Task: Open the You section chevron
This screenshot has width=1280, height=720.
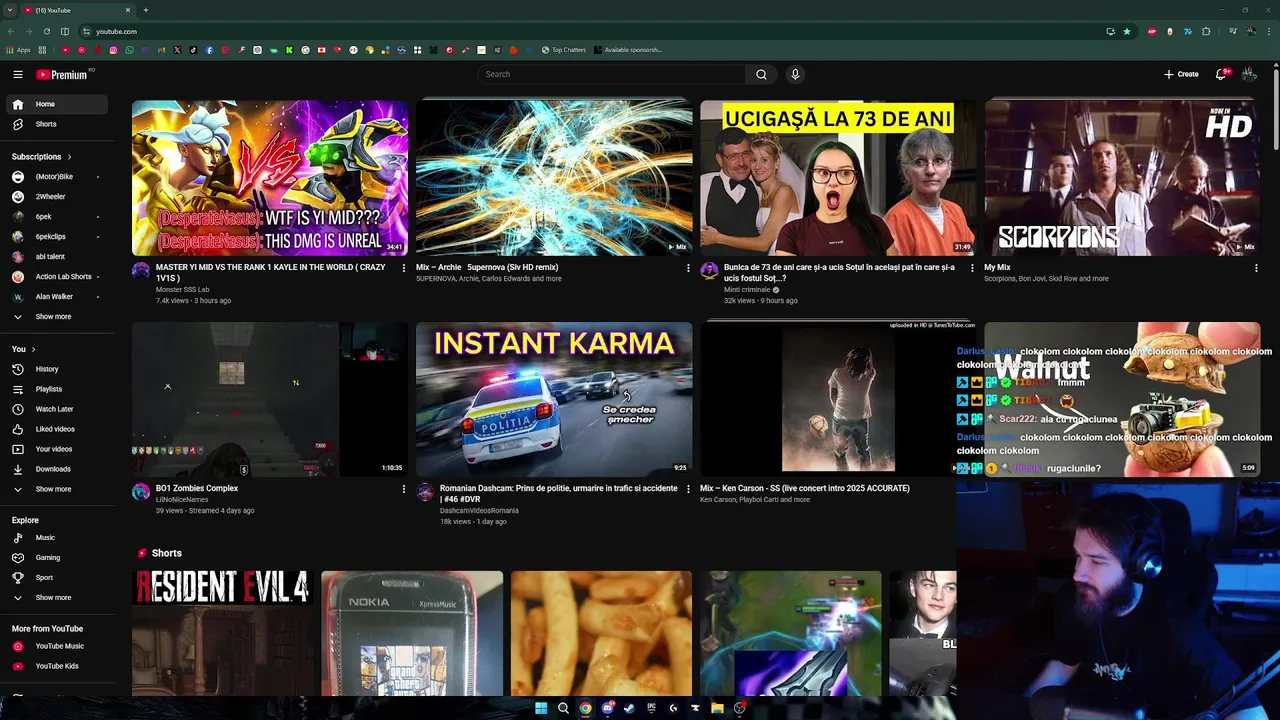Action: pos(33,349)
